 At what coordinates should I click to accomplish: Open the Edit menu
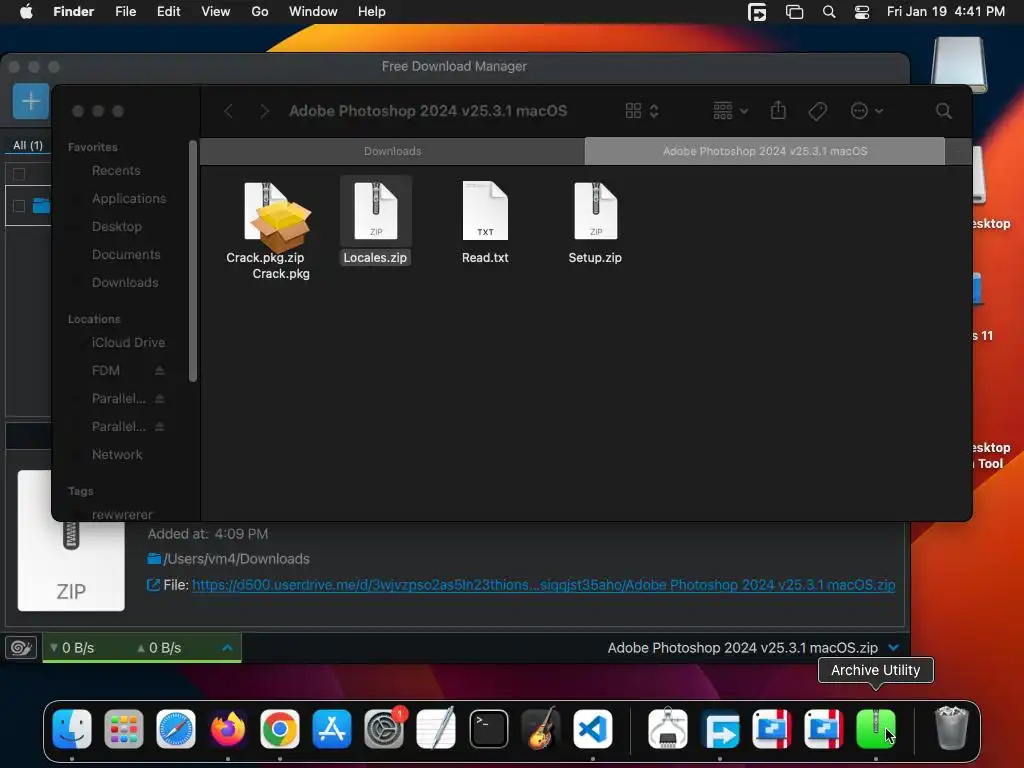point(168,12)
